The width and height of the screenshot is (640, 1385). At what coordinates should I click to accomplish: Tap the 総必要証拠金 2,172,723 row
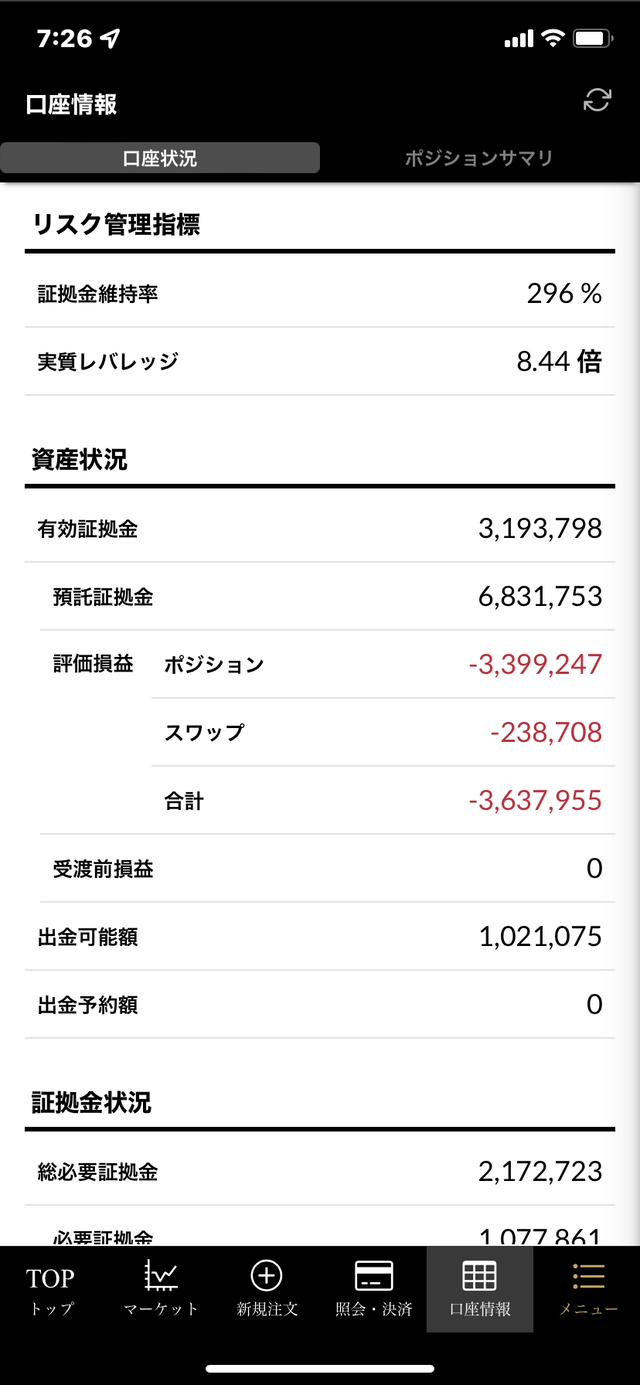point(320,1171)
